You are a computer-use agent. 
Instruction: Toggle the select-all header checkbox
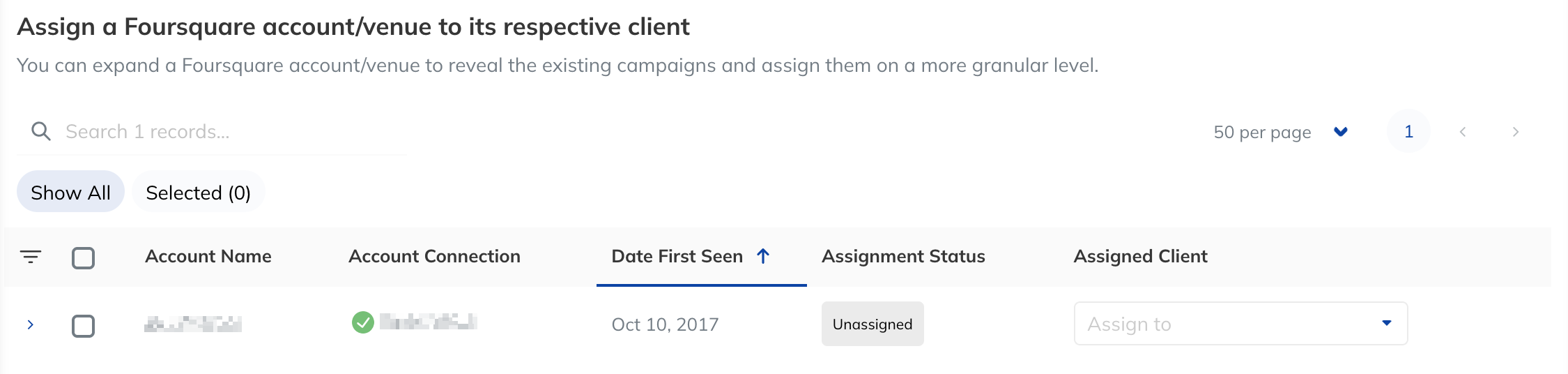[x=83, y=257]
